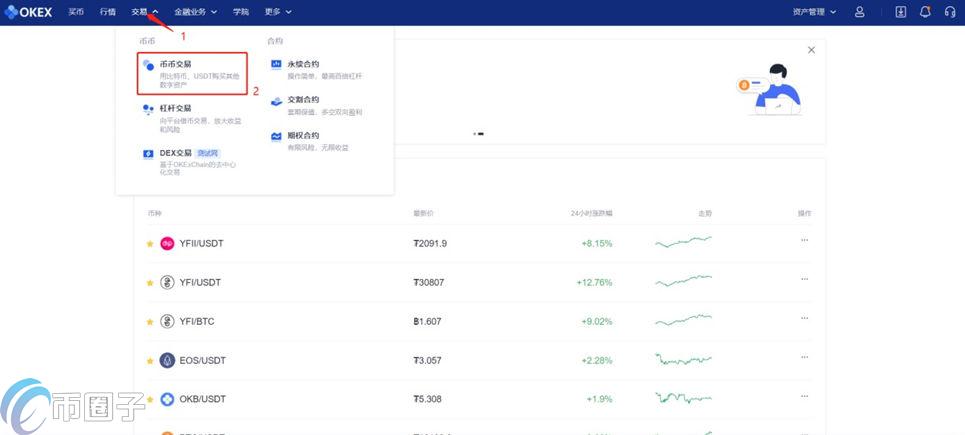Viewport: 965px width, 435px height.
Task: Click the app download icon in header
Action: tap(900, 12)
